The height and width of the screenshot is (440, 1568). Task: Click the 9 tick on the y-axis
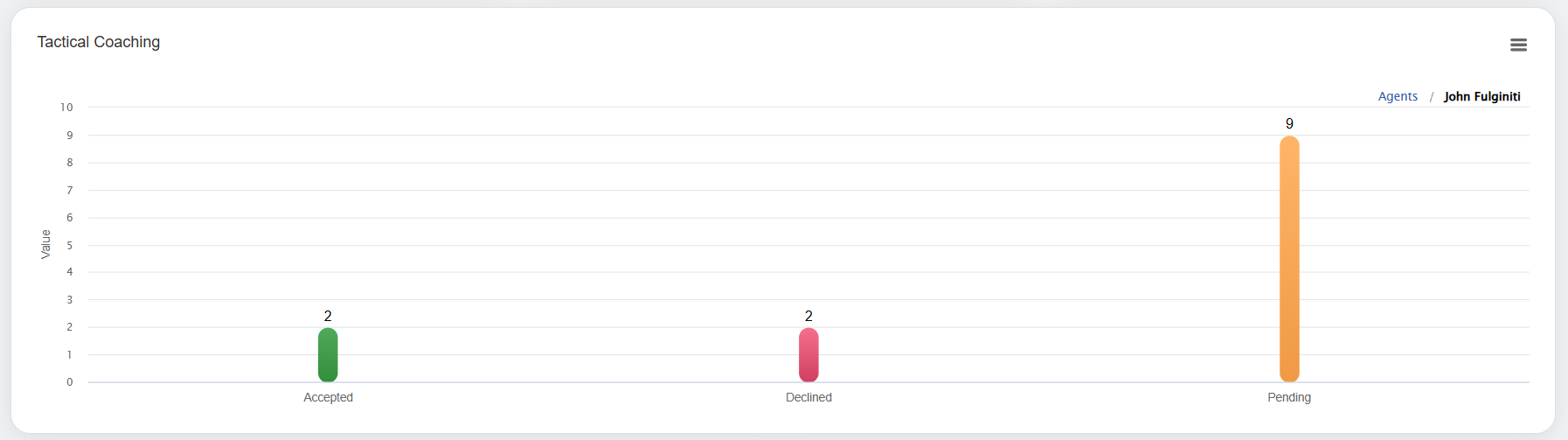(70, 135)
